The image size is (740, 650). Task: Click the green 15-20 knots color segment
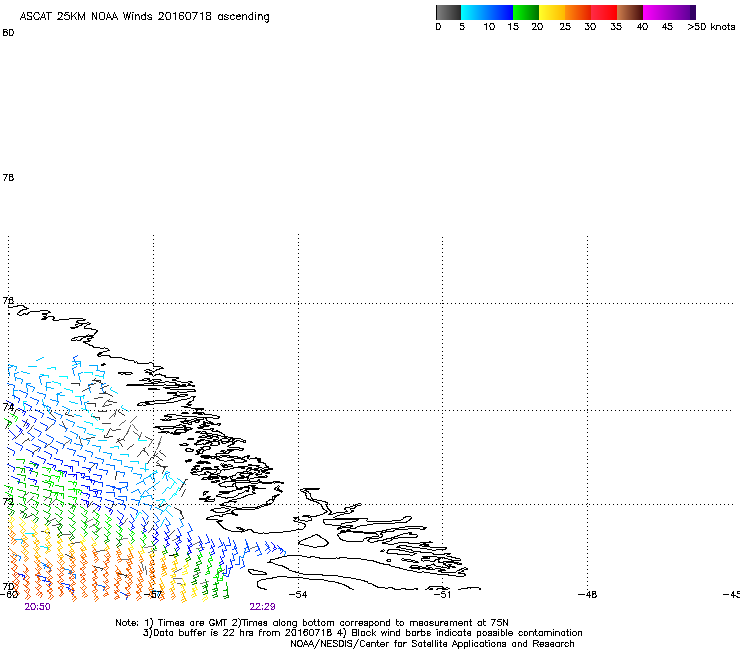[x=526, y=12]
